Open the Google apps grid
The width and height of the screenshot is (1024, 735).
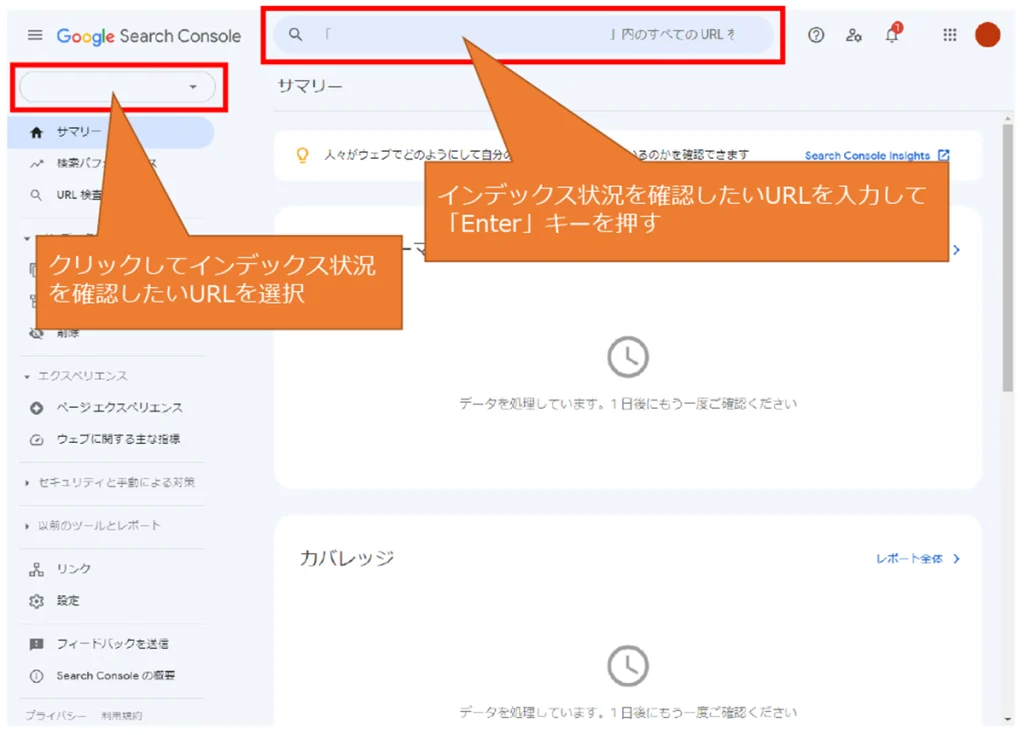point(950,35)
